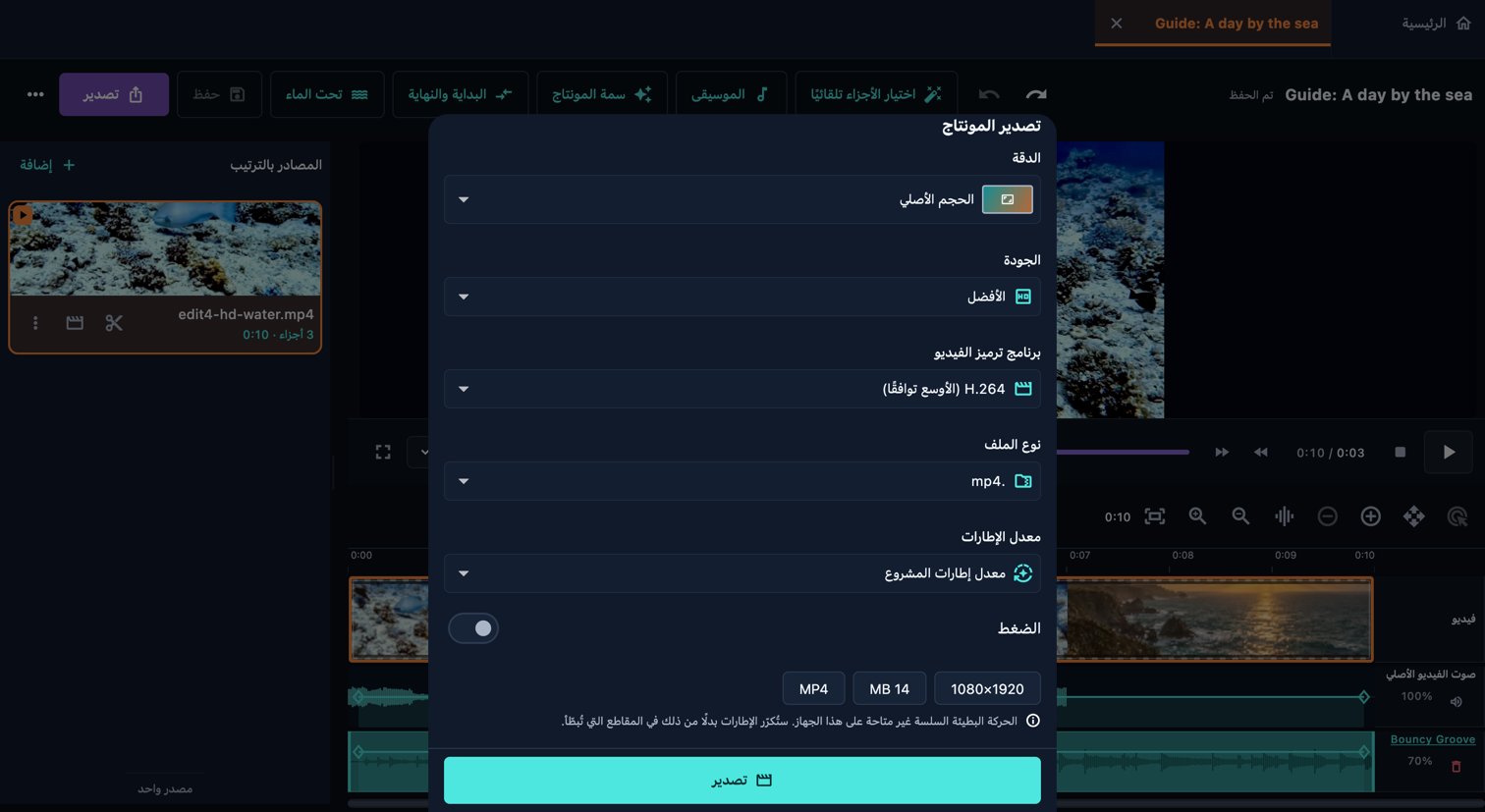The height and width of the screenshot is (812, 1485).
Task: Expand the H.264 video codec dropdown
Action: 742,389
